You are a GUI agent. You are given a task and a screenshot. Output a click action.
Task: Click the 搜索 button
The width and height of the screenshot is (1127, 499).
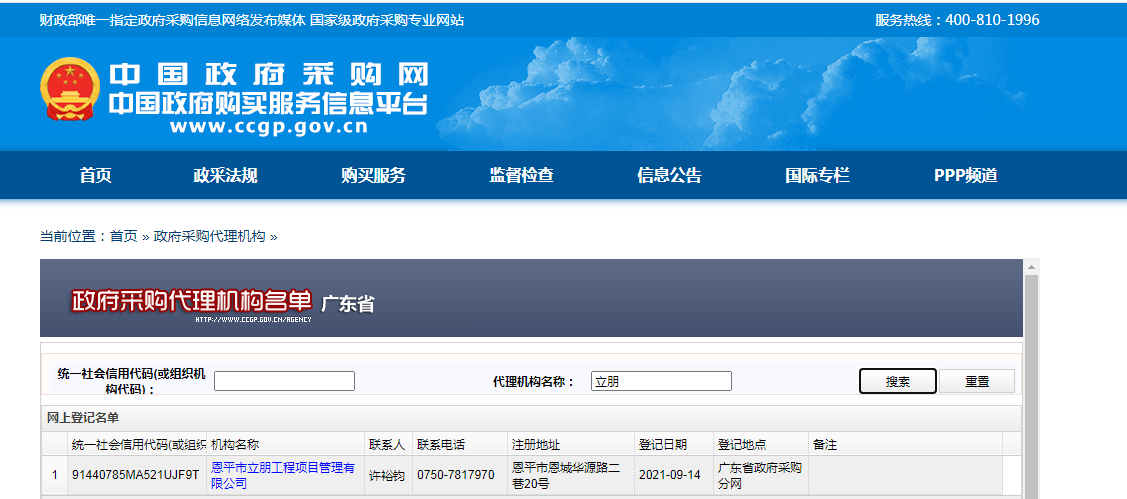coord(898,382)
